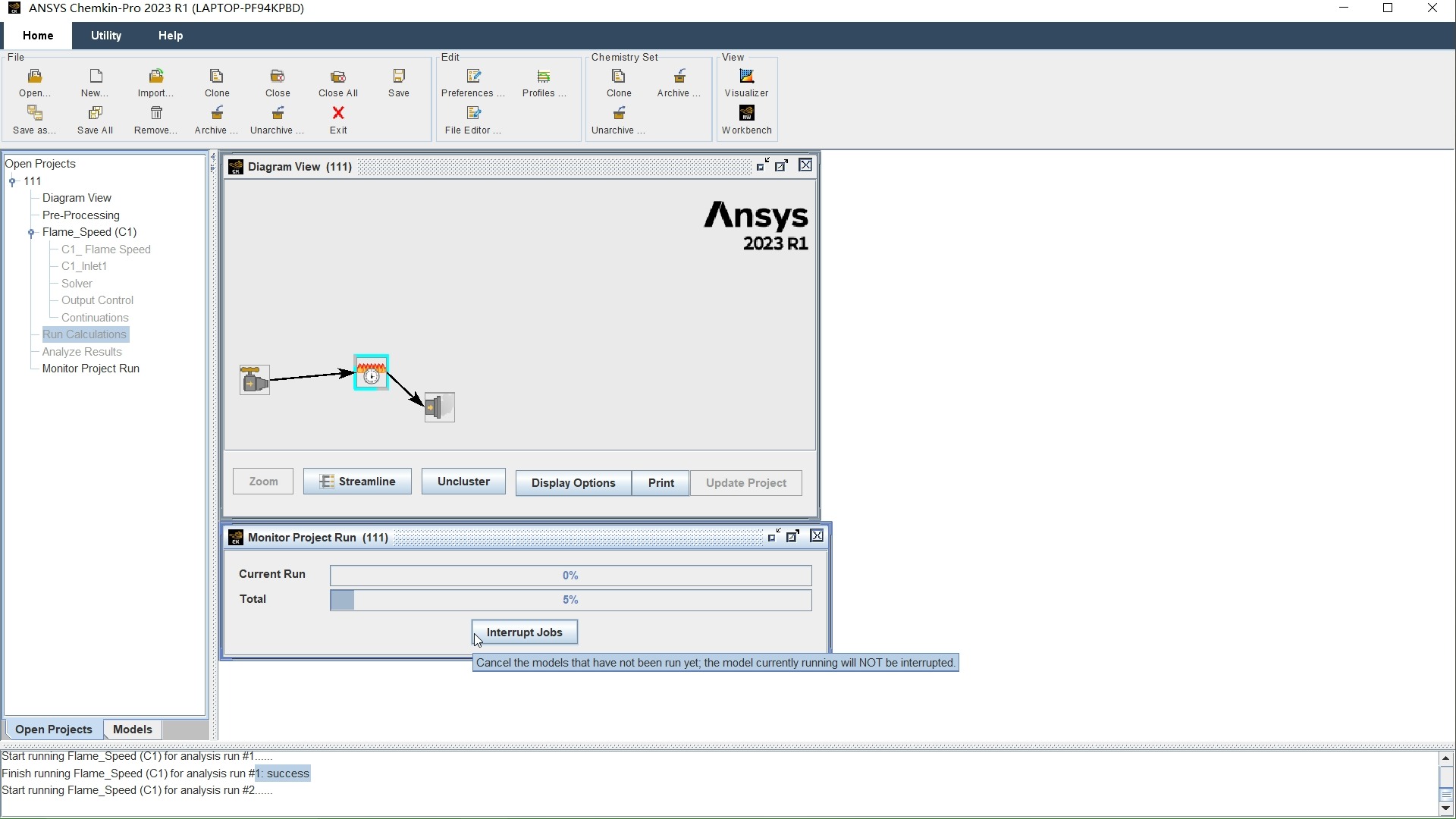Switch to the Models tab

coord(133,730)
